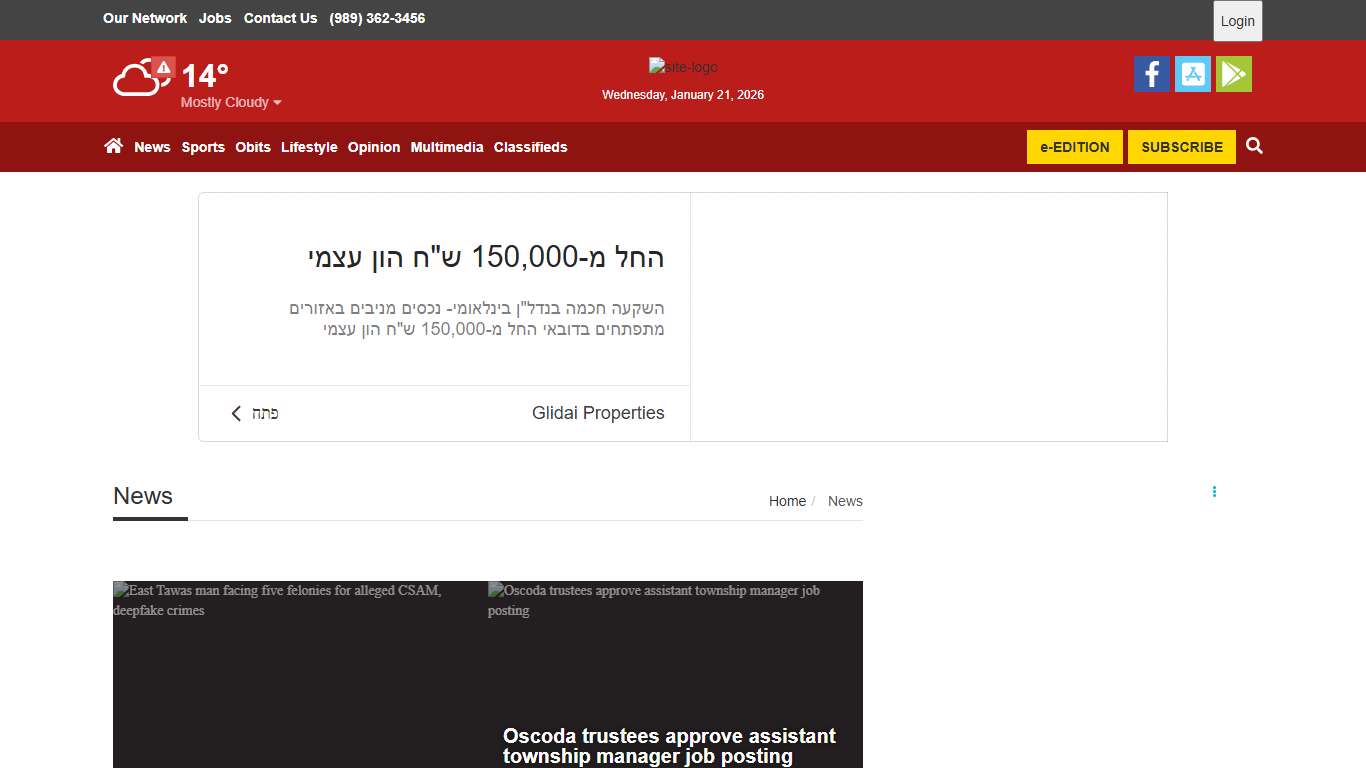Open the Facebook page icon
Screen dimensions: 1366x768
pos(1151,74)
